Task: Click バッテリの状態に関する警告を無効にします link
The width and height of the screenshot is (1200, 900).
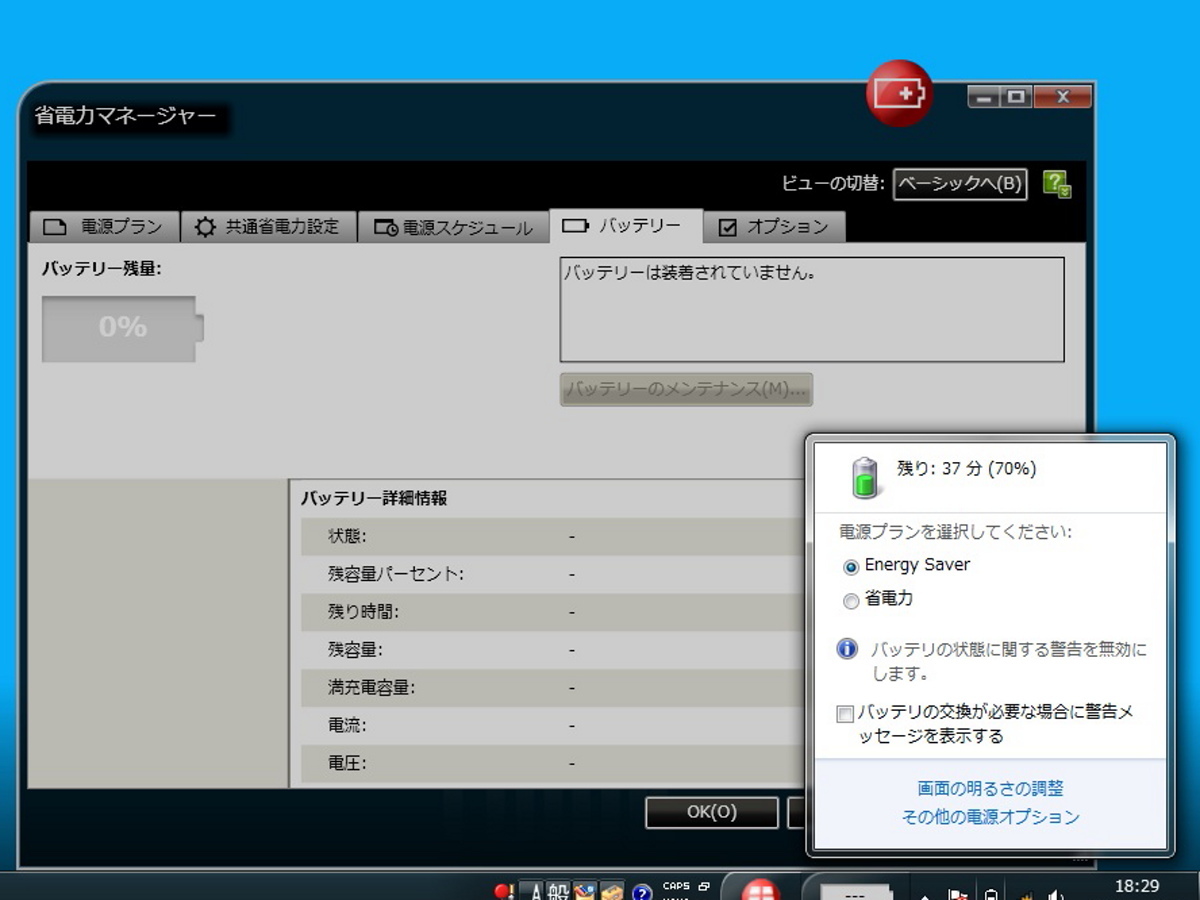Action: (x=1009, y=661)
